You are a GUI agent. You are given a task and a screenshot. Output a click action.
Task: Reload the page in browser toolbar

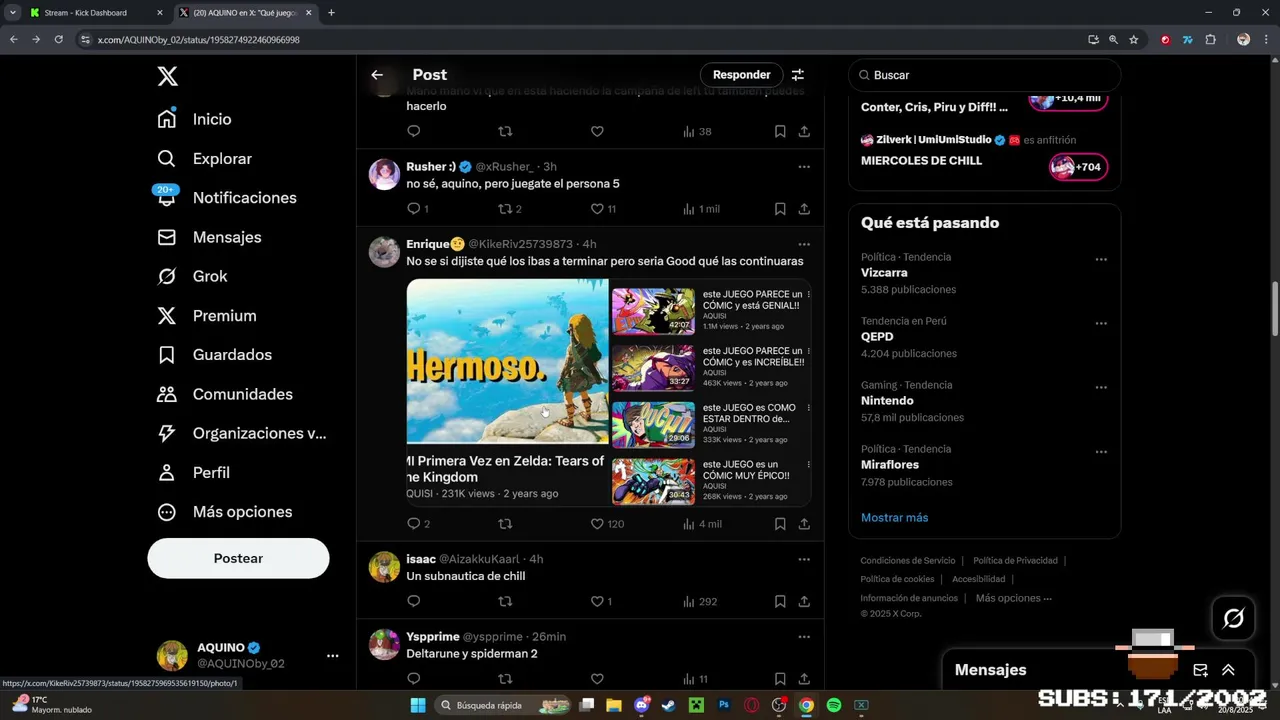[58, 40]
